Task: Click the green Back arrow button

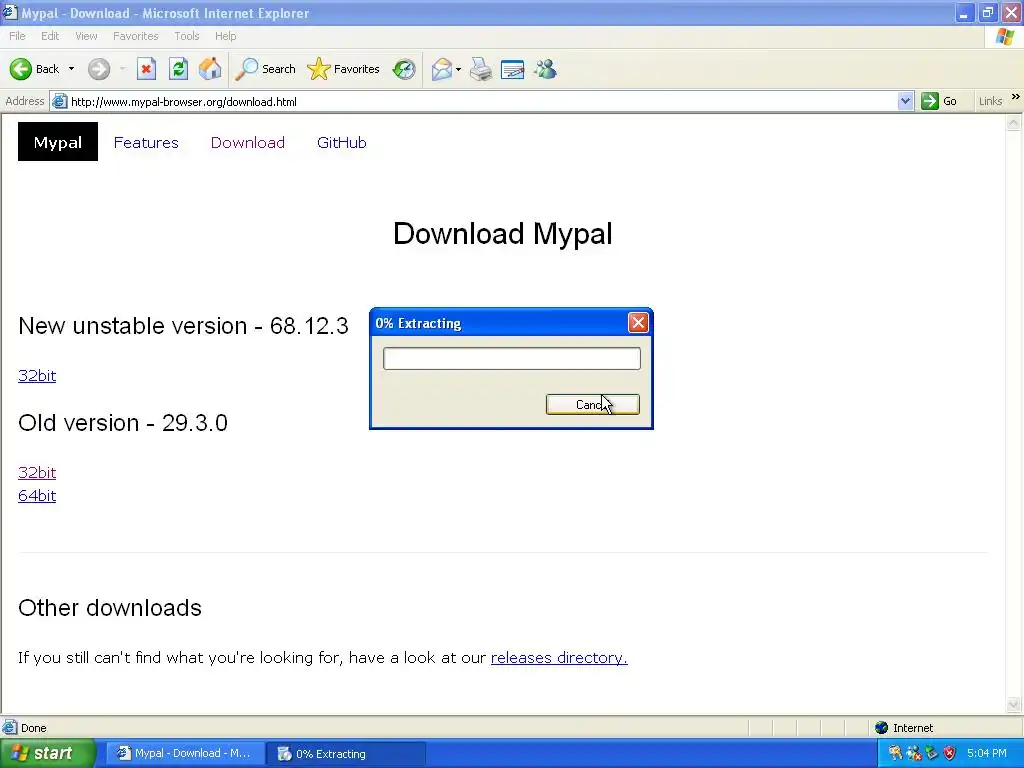Action: coord(21,69)
